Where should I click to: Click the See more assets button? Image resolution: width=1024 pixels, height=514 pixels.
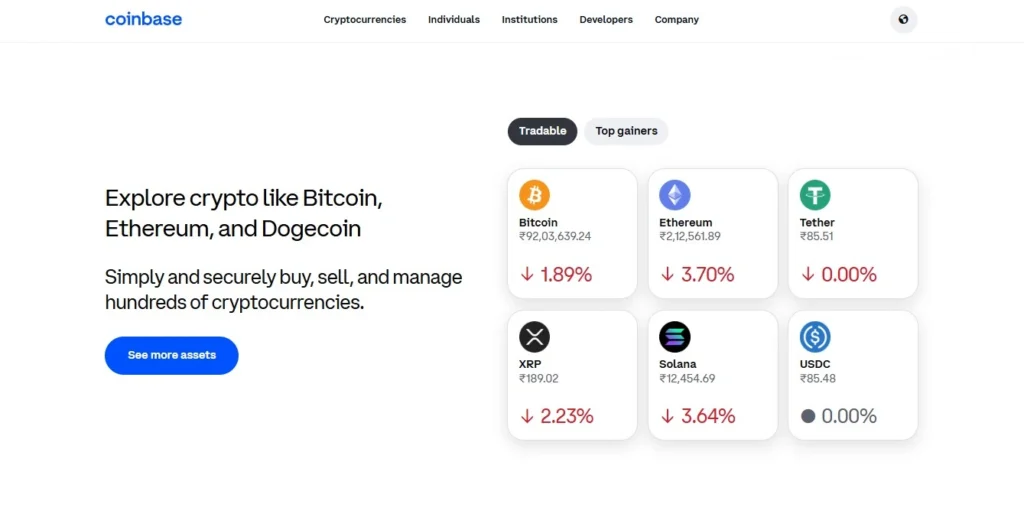[172, 355]
